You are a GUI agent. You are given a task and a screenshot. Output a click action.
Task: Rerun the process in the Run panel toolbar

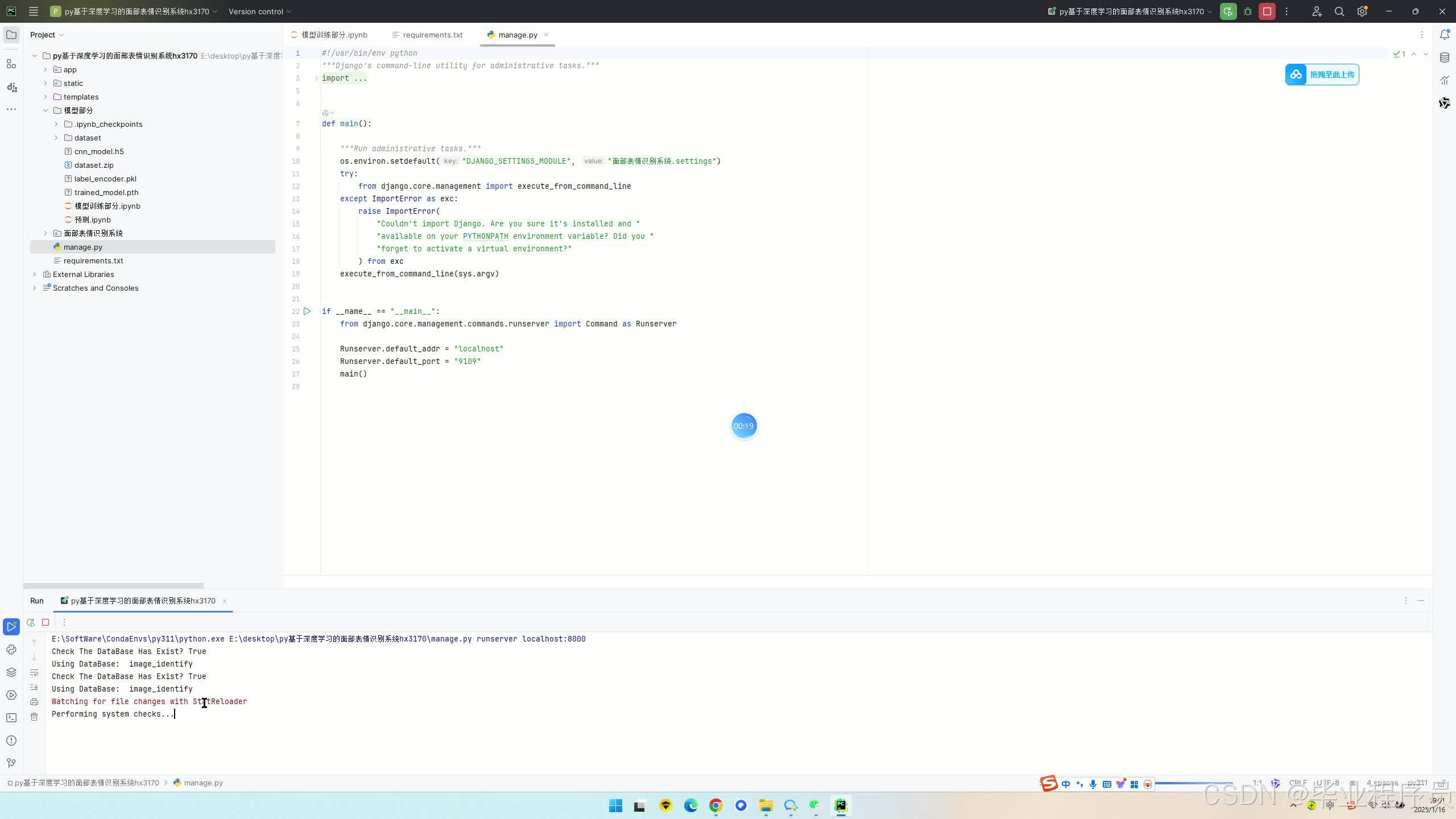[31, 622]
